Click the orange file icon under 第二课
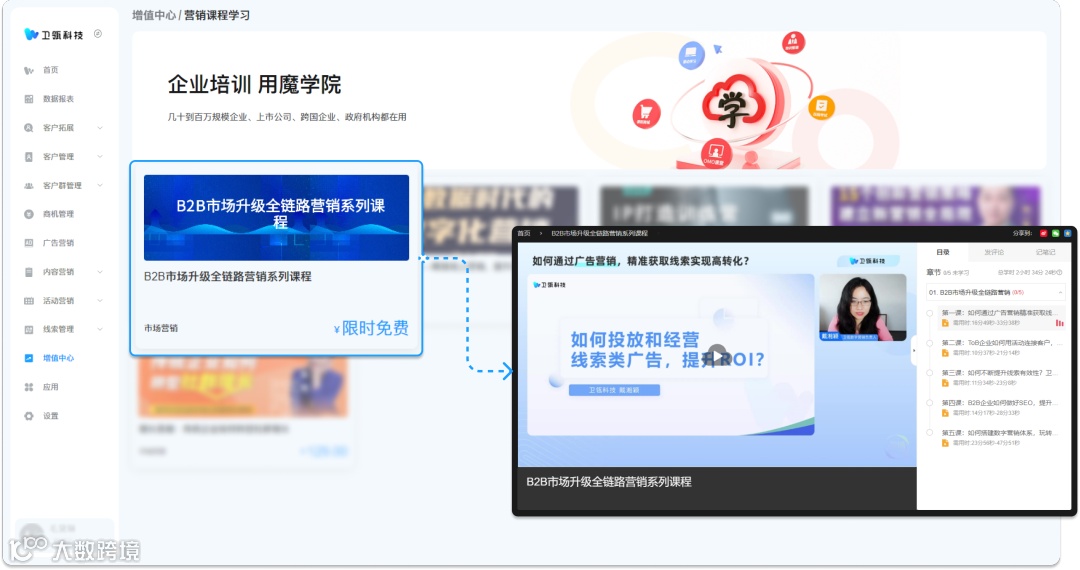 pos(945,353)
